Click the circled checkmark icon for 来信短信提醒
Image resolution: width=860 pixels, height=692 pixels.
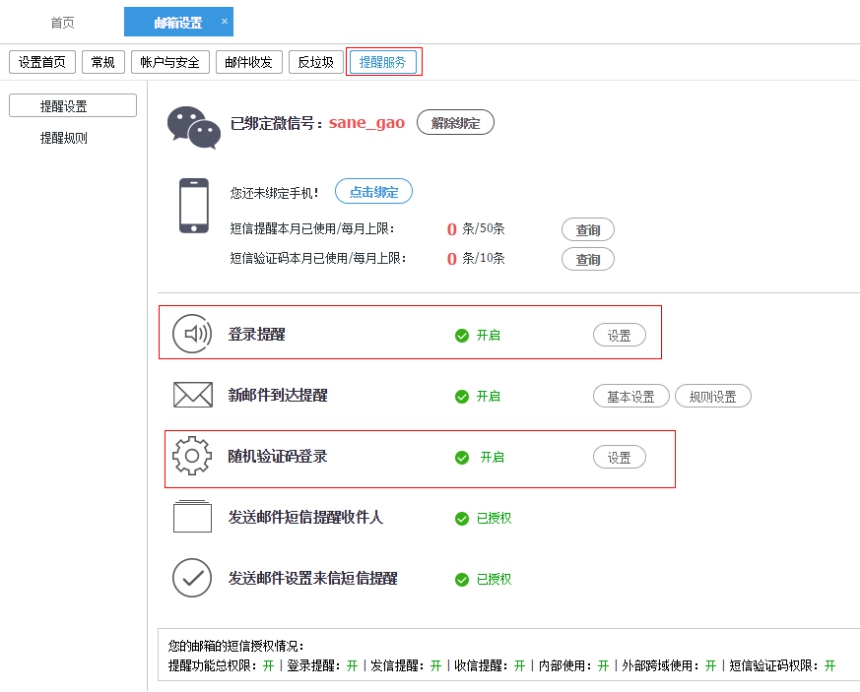[x=192, y=578]
